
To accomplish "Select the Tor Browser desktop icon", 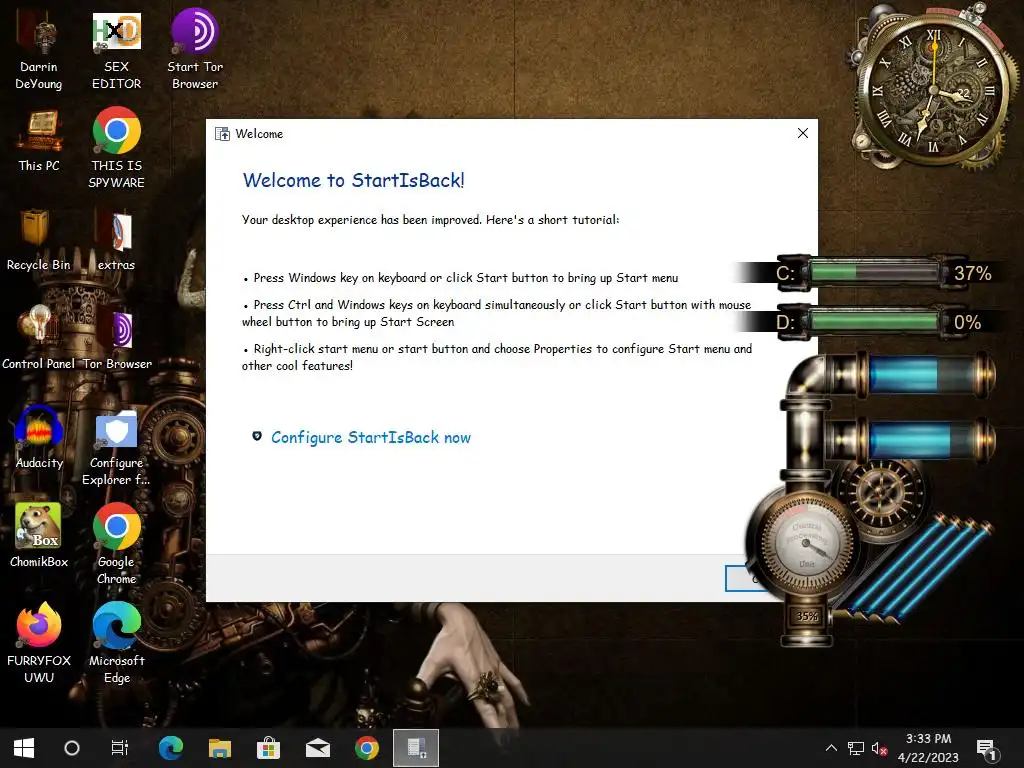I will coord(117,339).
